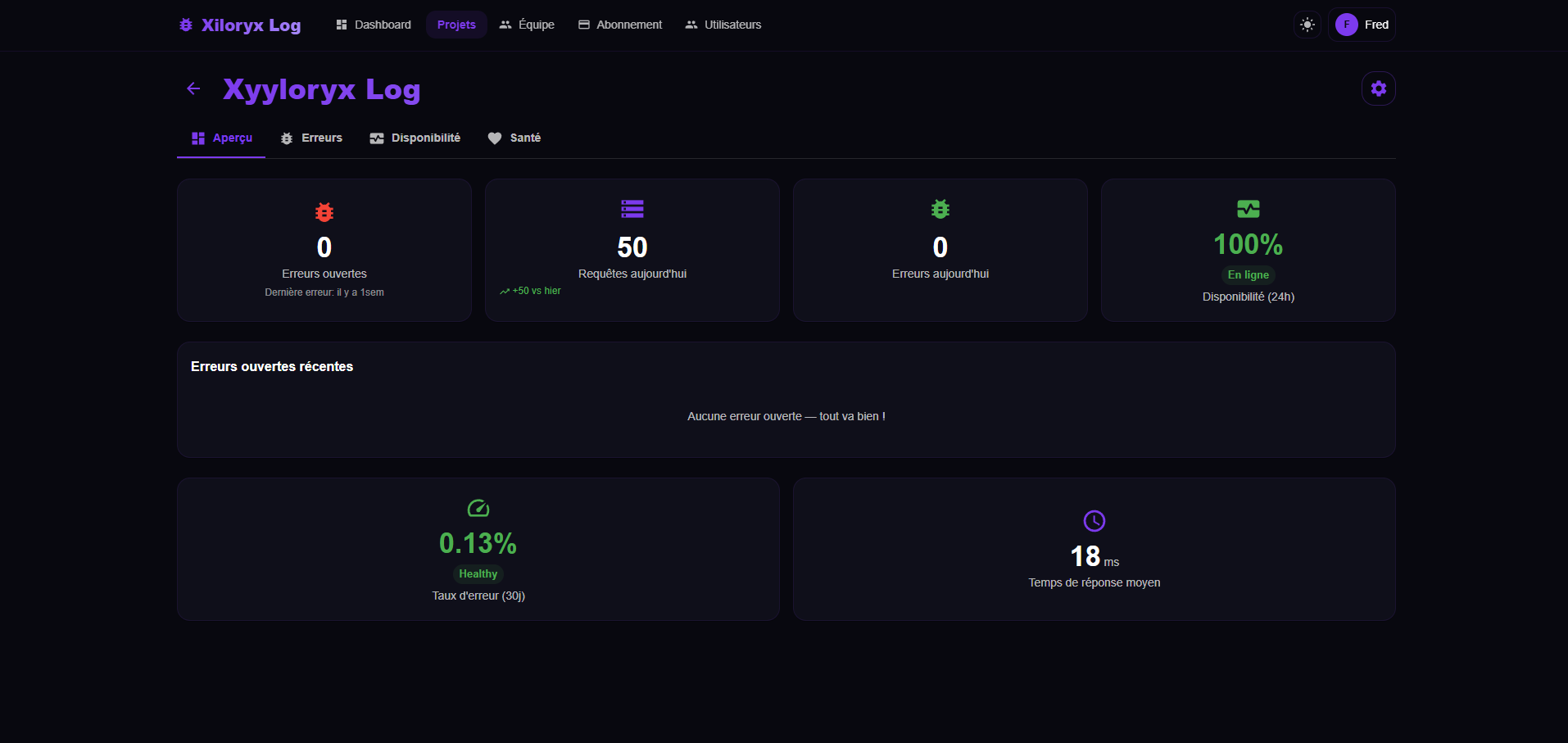This screenshot has height=743, width=1568.
Task: Select the Projets menu item
Action: 456,25
